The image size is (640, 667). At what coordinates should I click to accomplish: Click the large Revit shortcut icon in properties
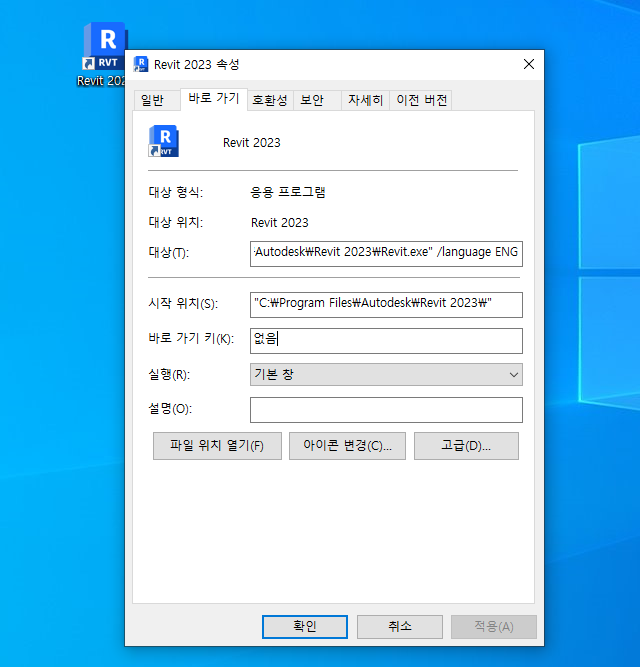[x=163, y=141]
